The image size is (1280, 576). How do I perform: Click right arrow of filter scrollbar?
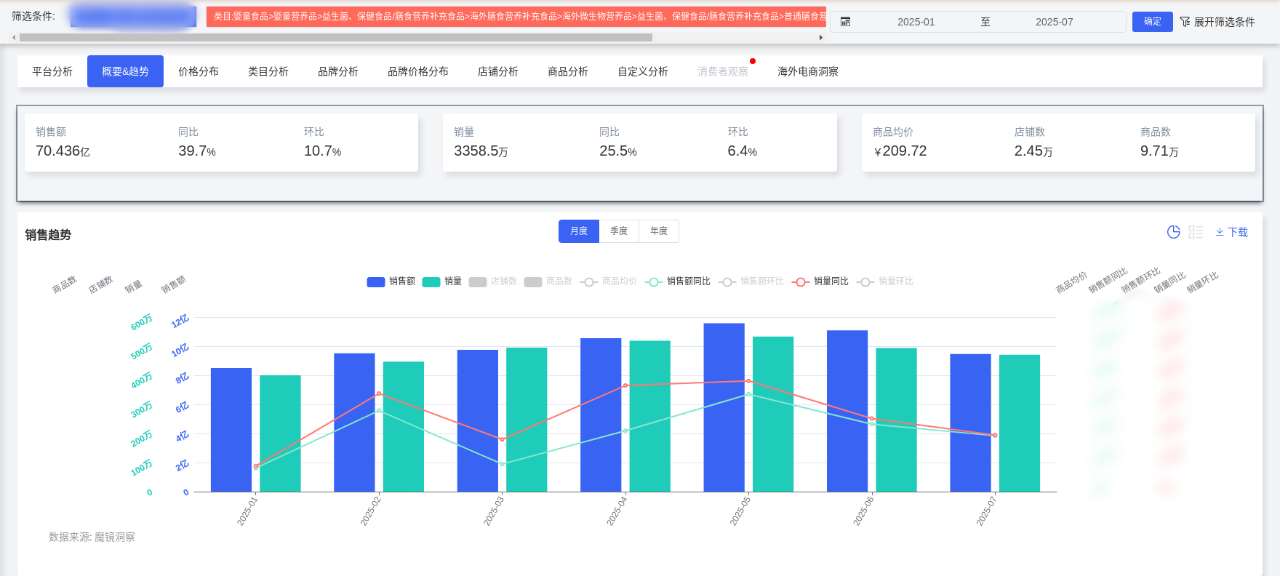[x=821, y=37]
